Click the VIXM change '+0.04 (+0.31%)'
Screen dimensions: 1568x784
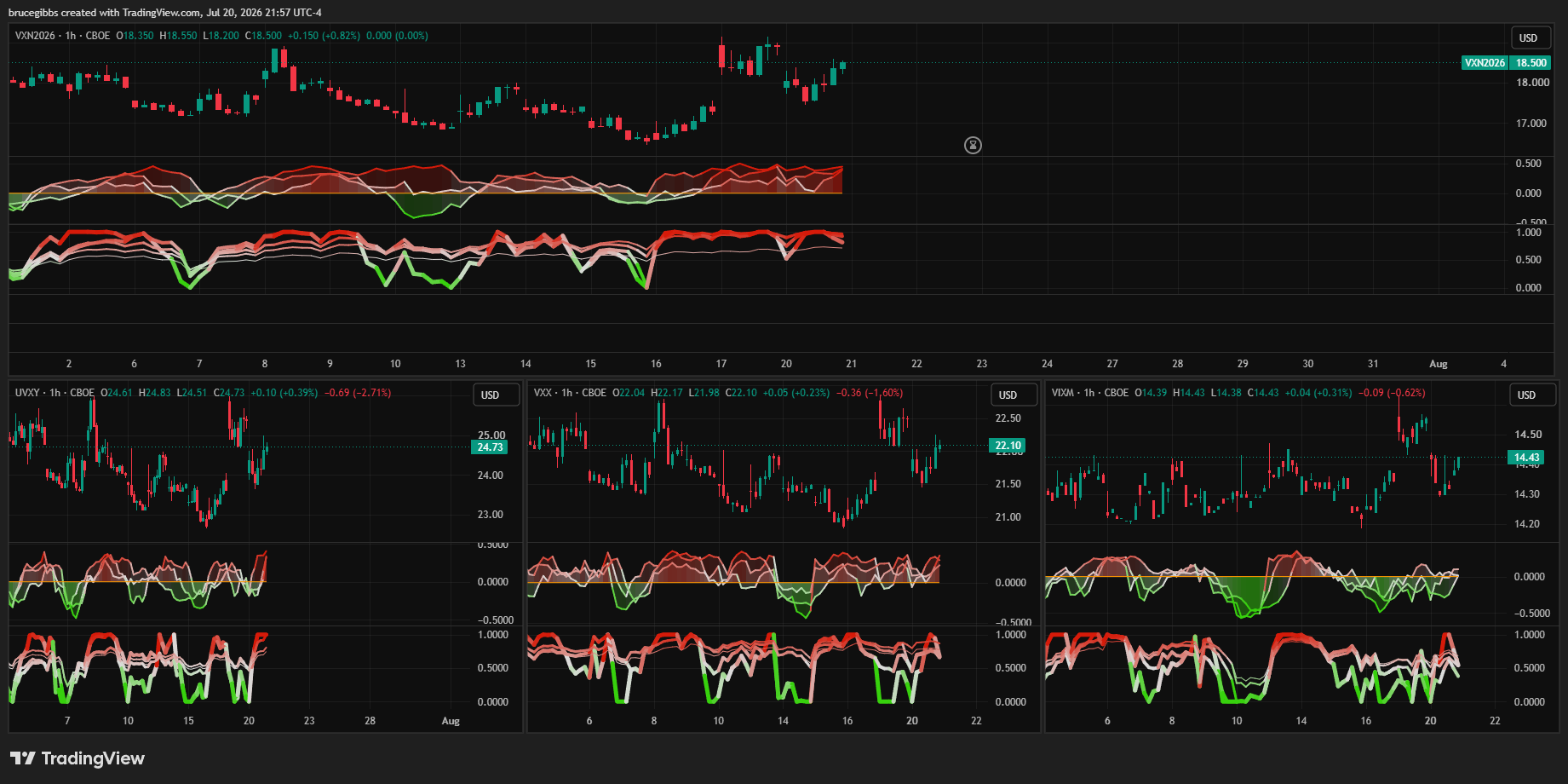pyautogui.click(x=1318, y=393)
